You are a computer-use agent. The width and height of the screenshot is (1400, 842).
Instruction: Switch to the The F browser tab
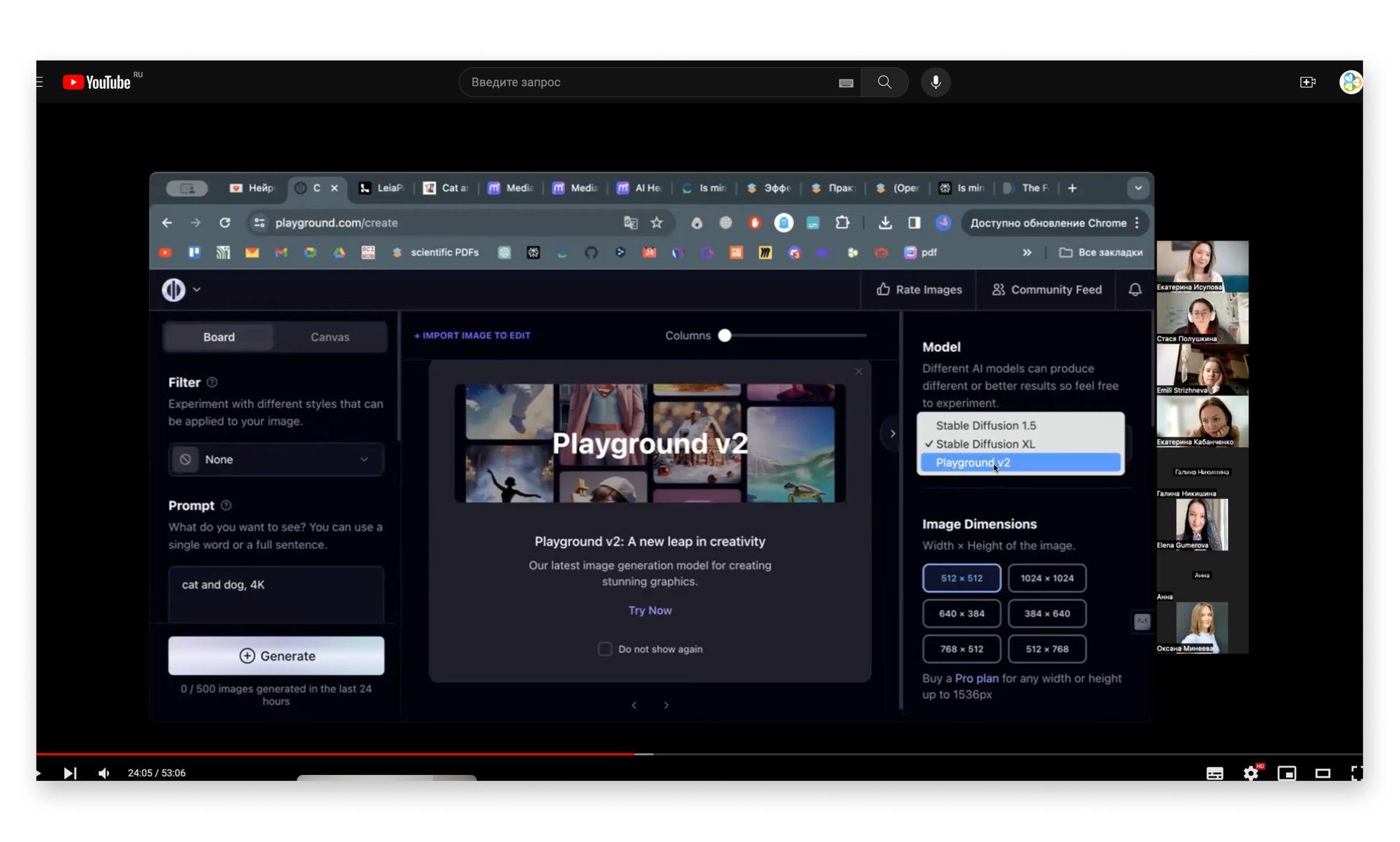1027,188
